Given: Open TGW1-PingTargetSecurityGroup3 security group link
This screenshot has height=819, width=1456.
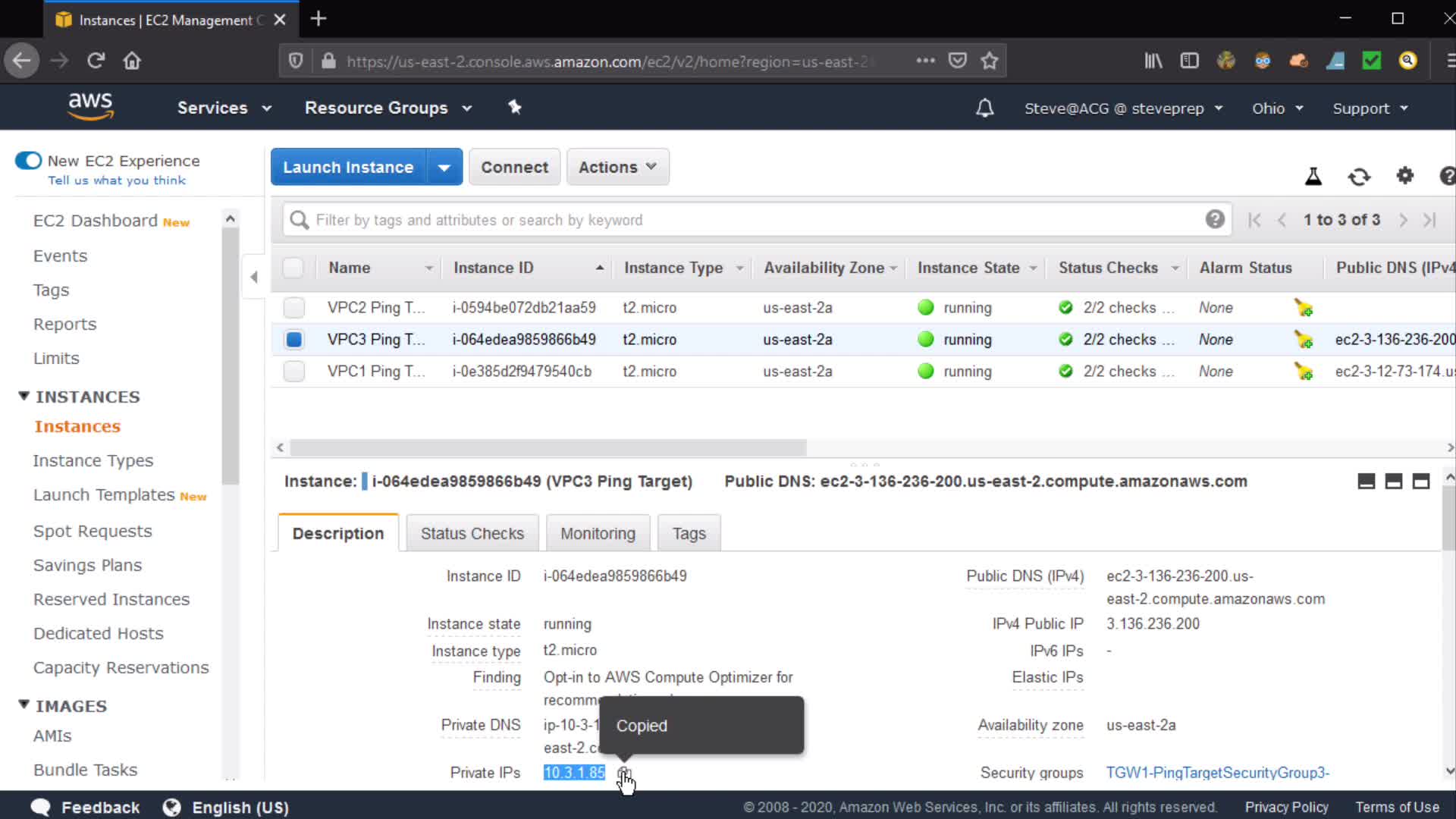Looking at the screenshot, I should 1217,772.
